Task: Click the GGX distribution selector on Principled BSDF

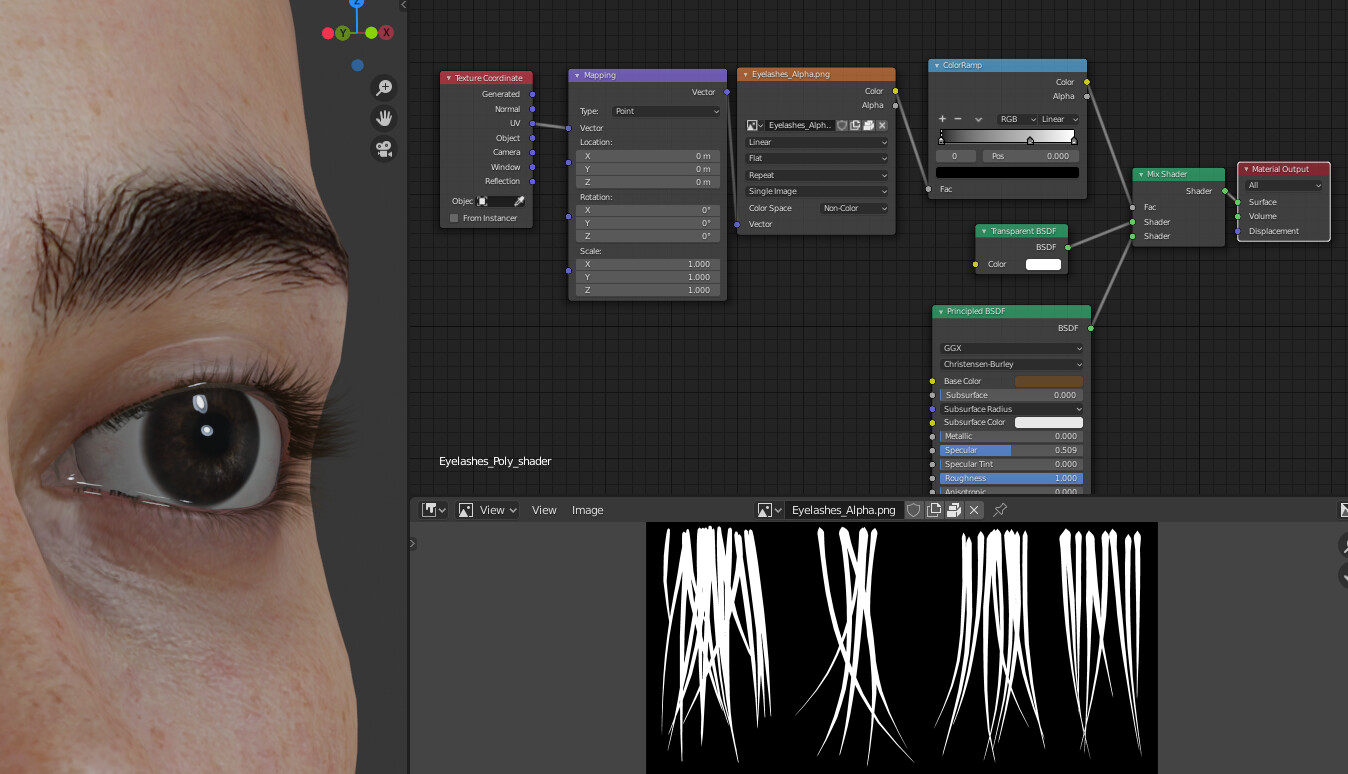Action: click(1011, 348)
